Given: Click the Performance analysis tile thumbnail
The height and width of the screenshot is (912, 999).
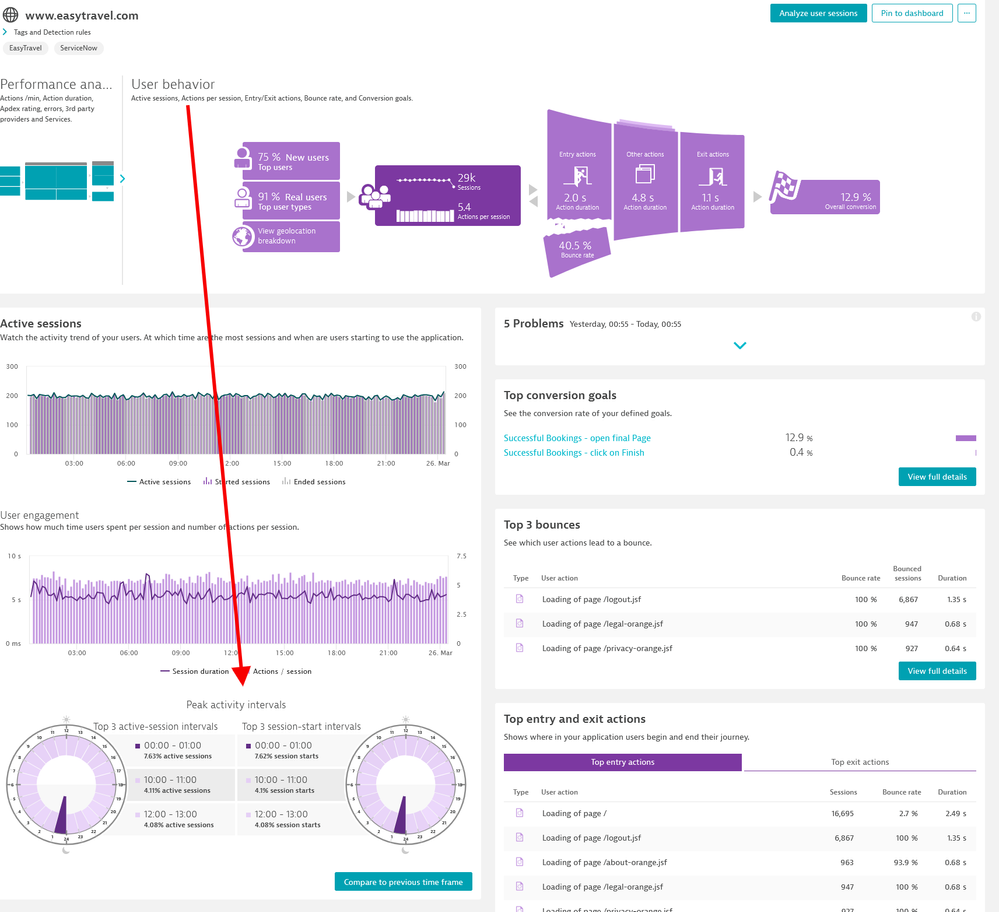Looking at the screenshot, I should (x=57, y=179).
